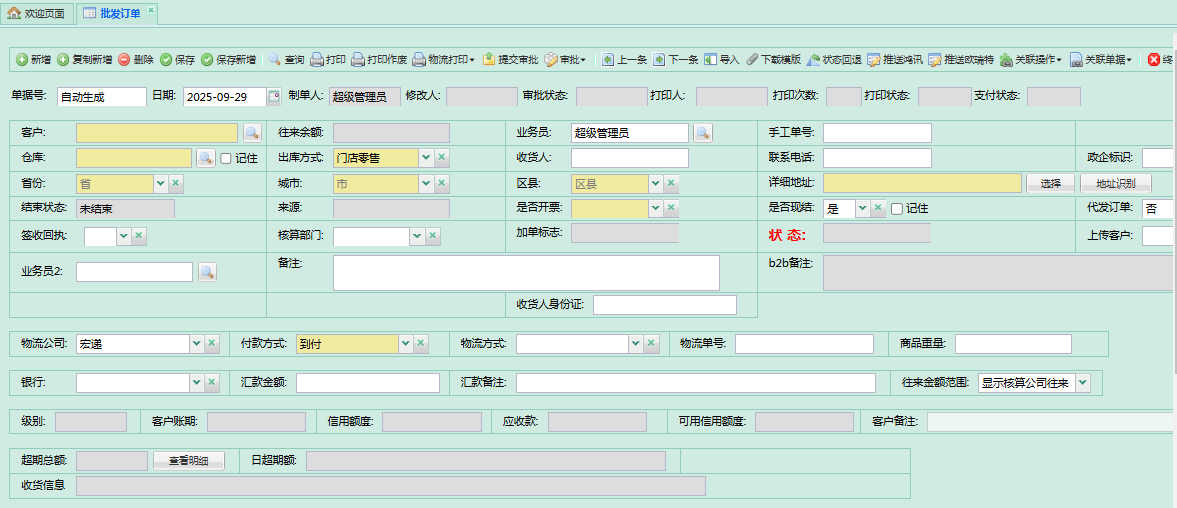Viewport: 1177px width, 508px height.
Task: Open the 日期 calendar picker icon
Action: pyautogui.click(x=274, y=97)
